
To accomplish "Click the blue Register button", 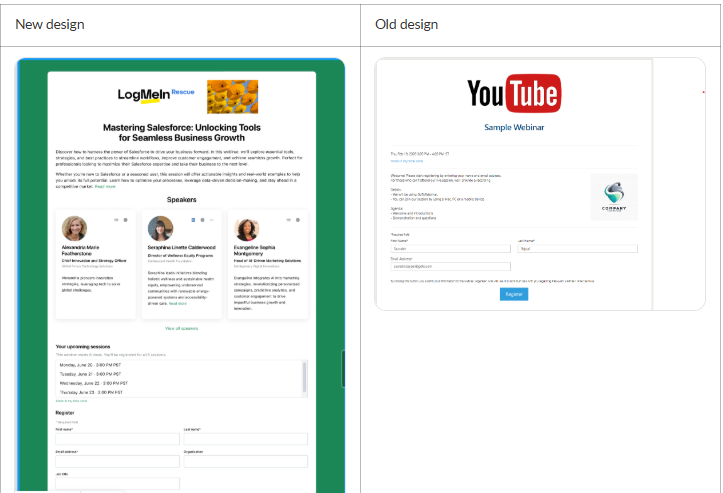I will point(513,294).
